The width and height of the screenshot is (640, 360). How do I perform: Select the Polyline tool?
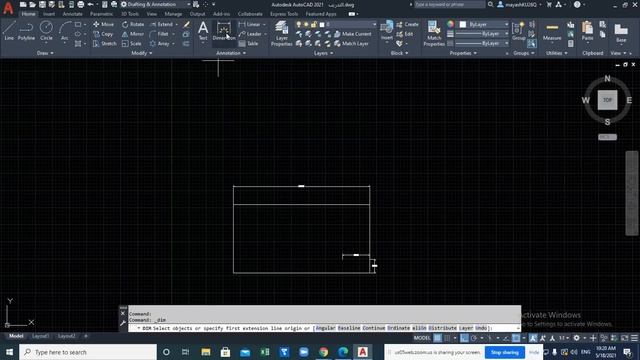pos(26,31)
